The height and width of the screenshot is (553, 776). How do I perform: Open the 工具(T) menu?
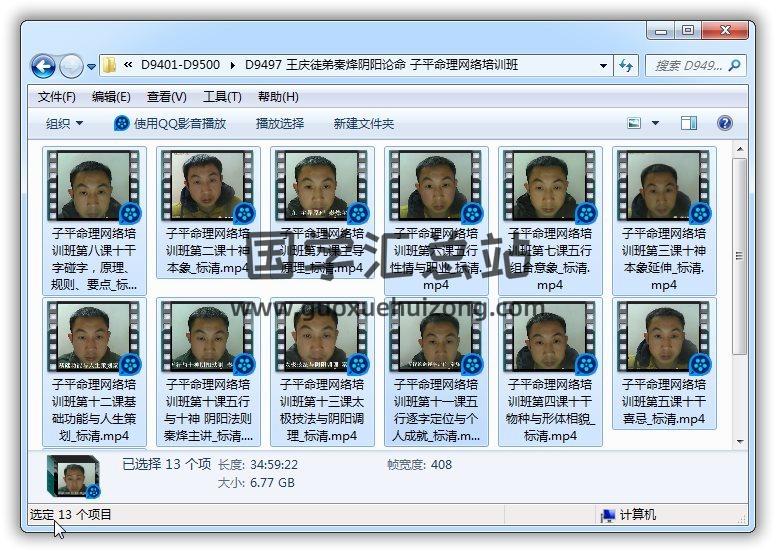[x=221, y=97]
